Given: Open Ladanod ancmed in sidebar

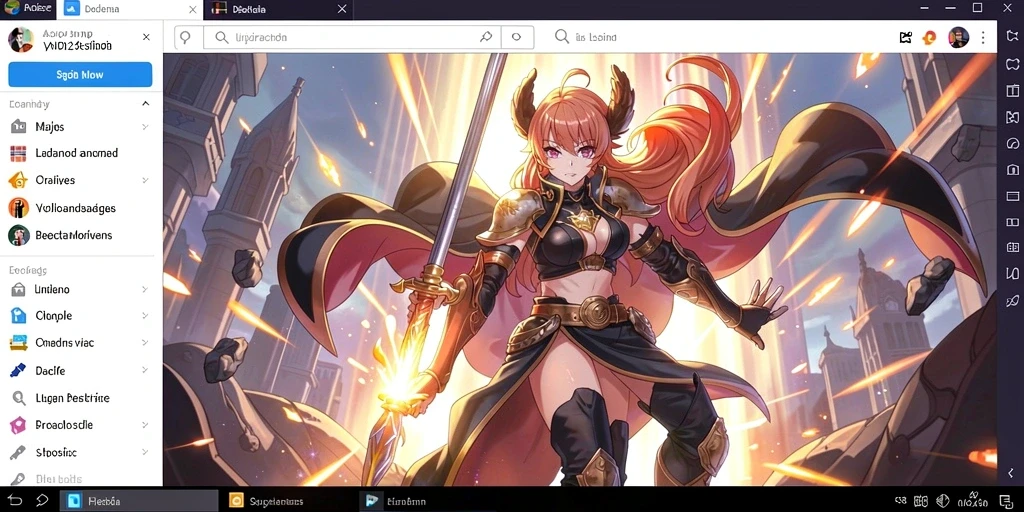Looking at the screenshot, I should 76,153.
